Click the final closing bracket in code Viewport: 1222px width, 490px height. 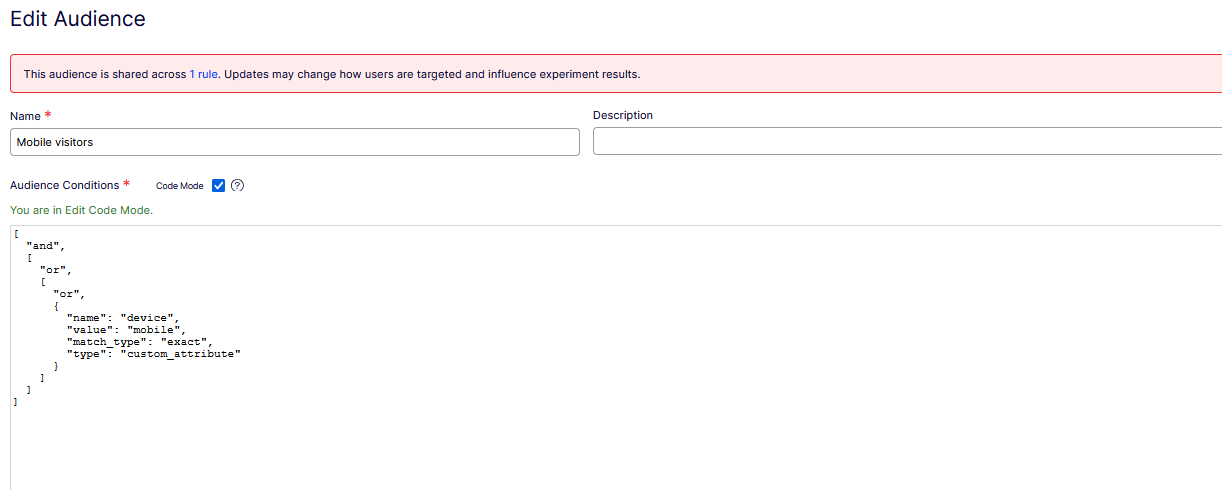pyautogui.click(x=15, y=402)
